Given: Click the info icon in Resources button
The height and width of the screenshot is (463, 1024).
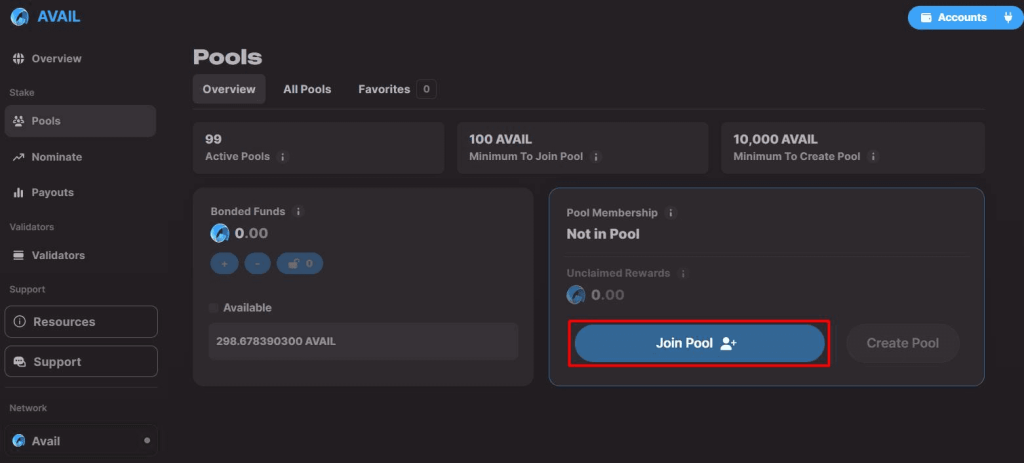Looking at the screenshot, I should [20, 322].
